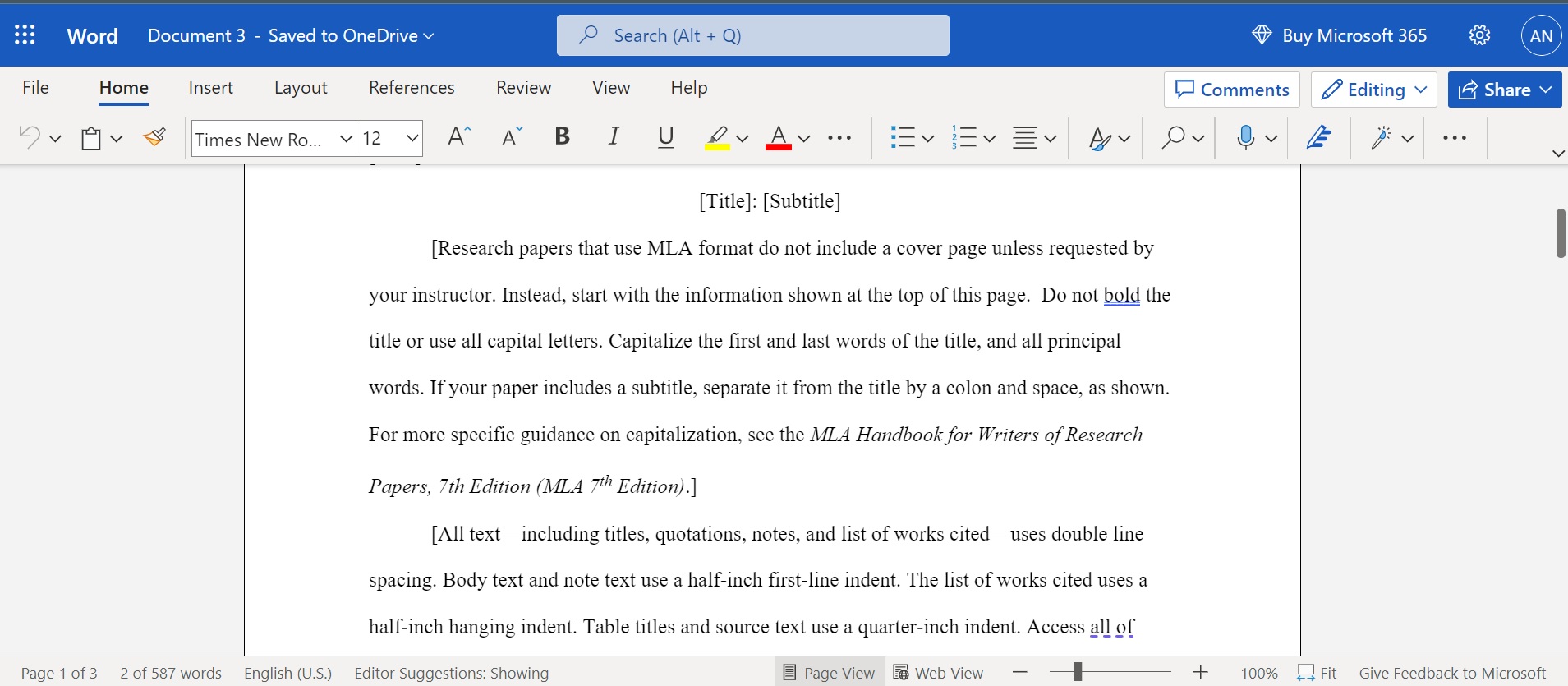
Task: Expand the font name dropdown
Action: (x=346, y=139)
